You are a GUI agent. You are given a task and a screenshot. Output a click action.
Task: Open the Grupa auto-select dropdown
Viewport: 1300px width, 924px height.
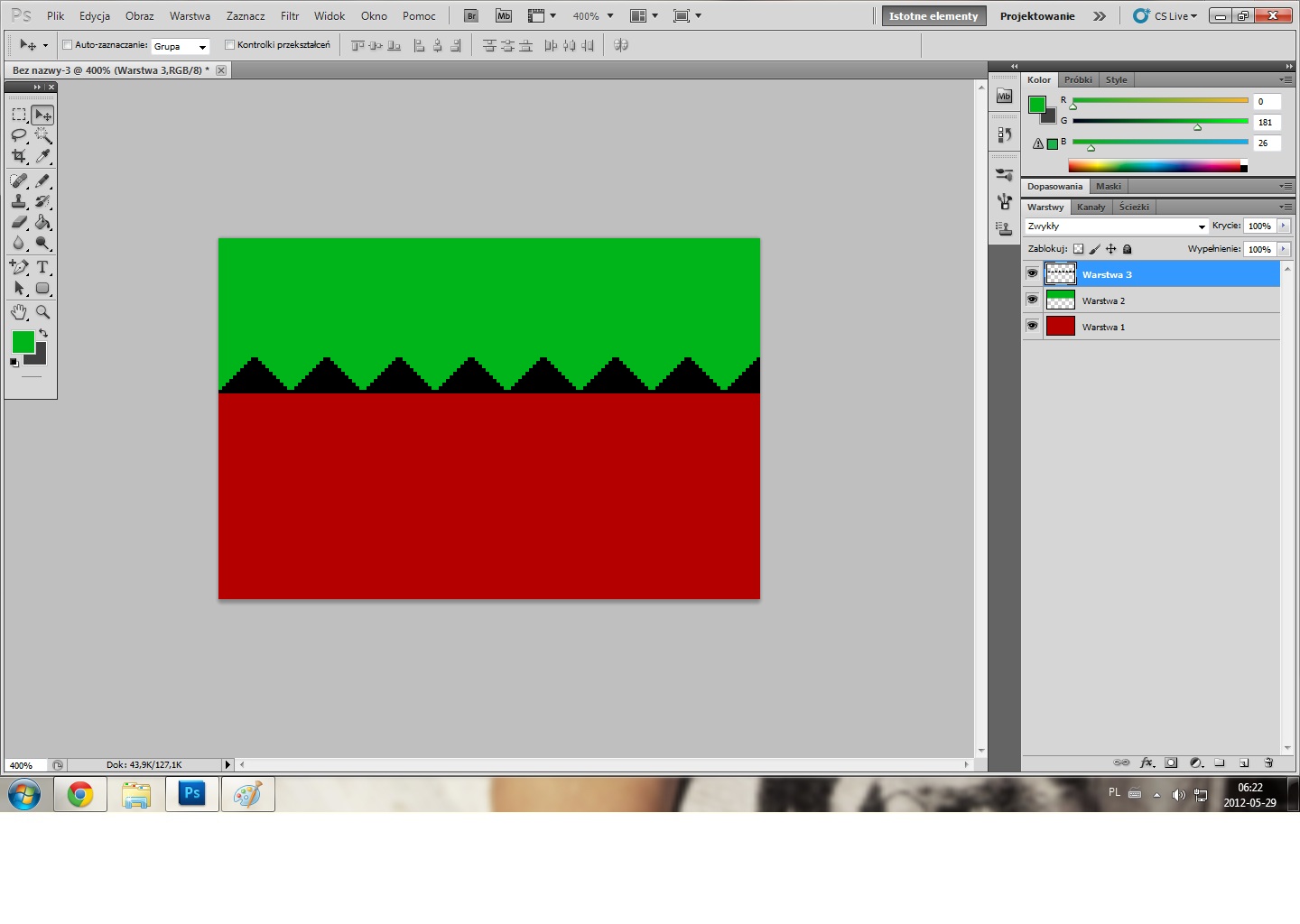click(181, 46)
